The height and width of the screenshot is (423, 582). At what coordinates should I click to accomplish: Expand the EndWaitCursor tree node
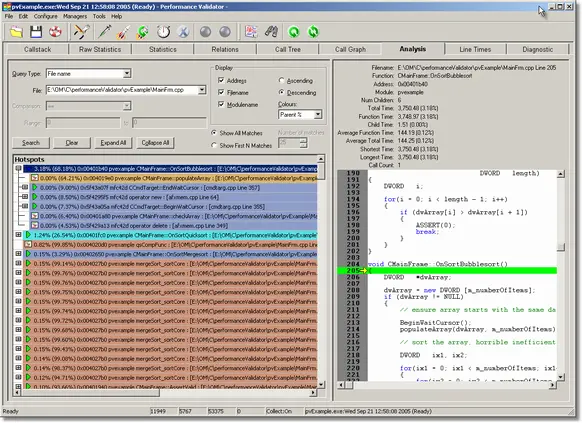tap(24, 187)
